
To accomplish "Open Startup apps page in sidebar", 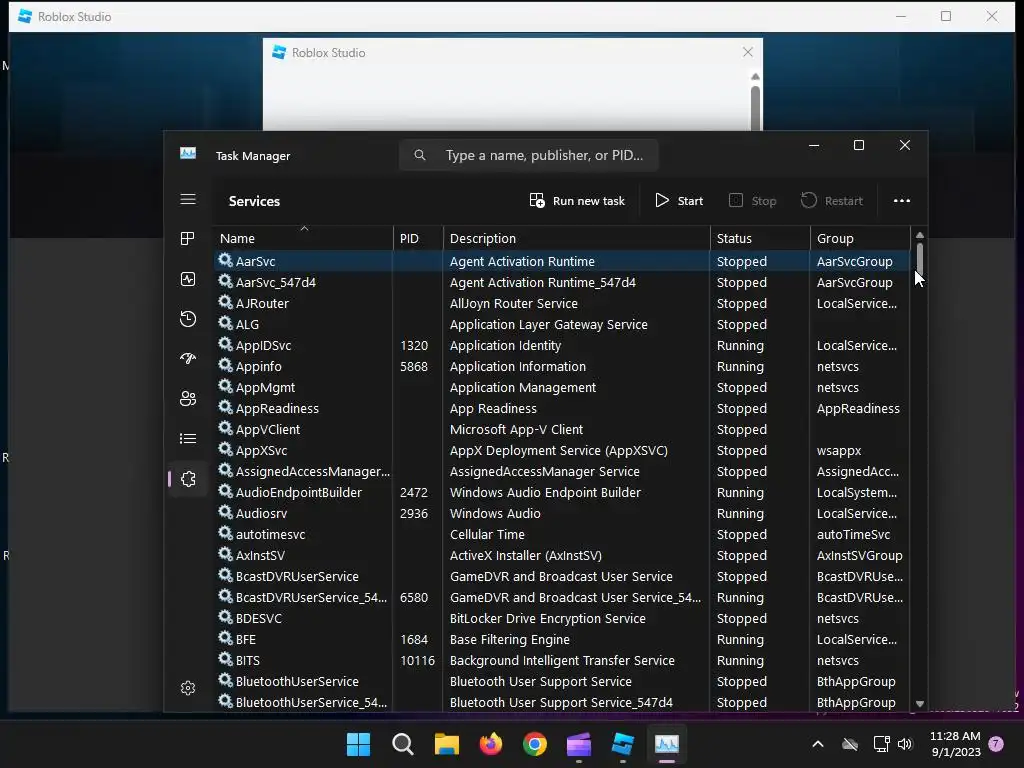I will click(x=188, y=359).
